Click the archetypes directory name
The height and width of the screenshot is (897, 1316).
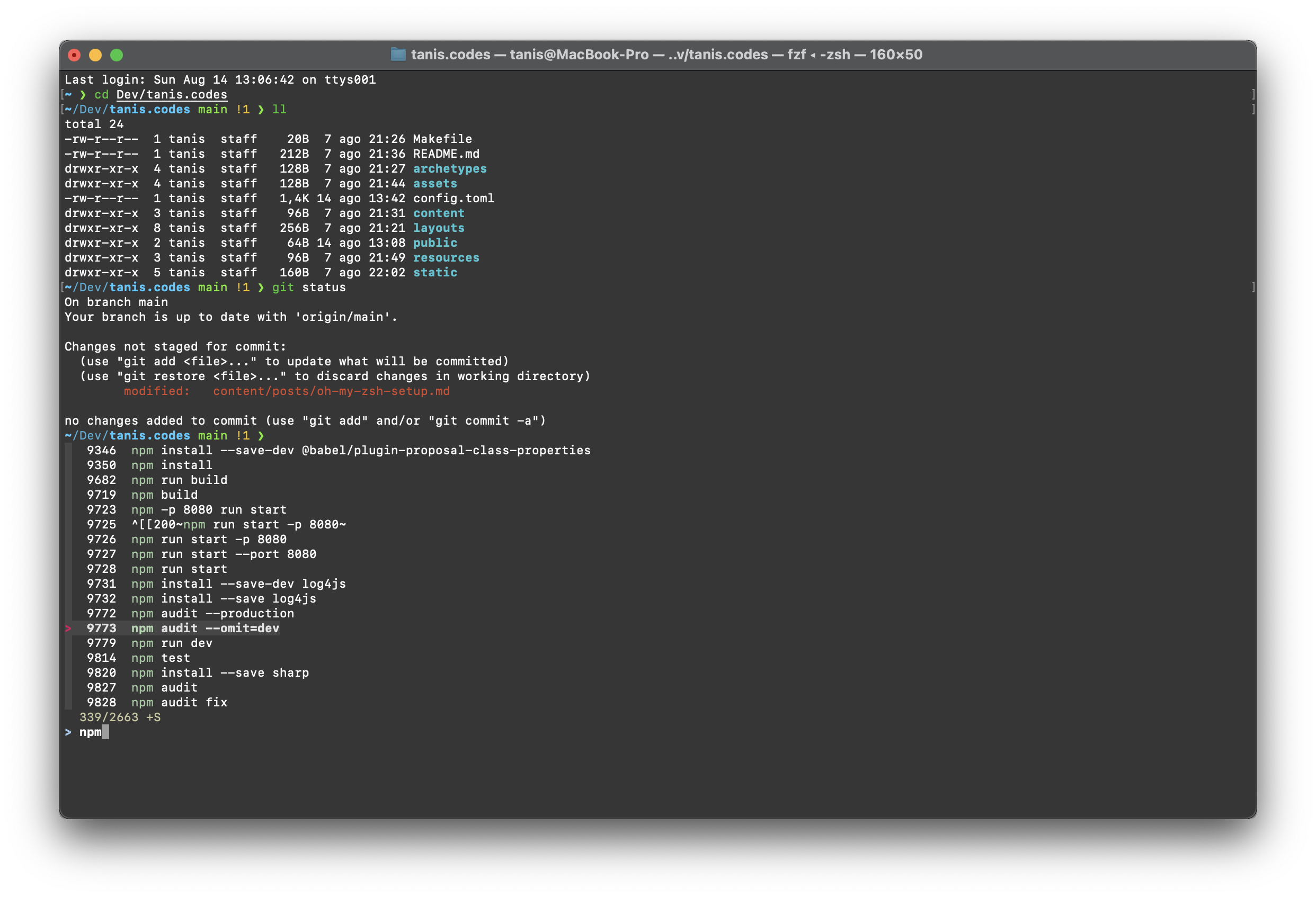(450, 168)
